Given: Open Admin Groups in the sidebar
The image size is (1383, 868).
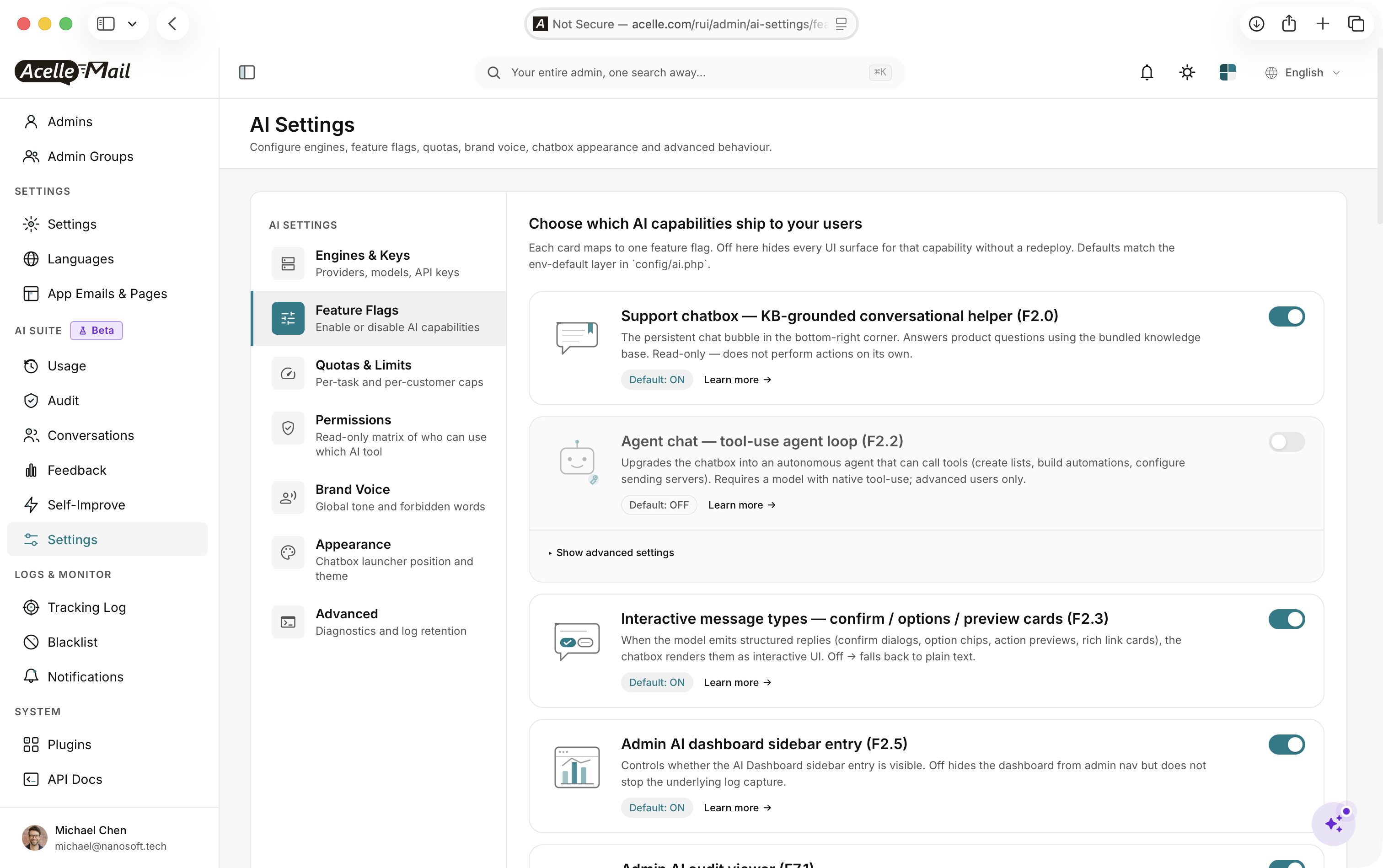Looking at the screenshot, I should click(x=107, y=156).
